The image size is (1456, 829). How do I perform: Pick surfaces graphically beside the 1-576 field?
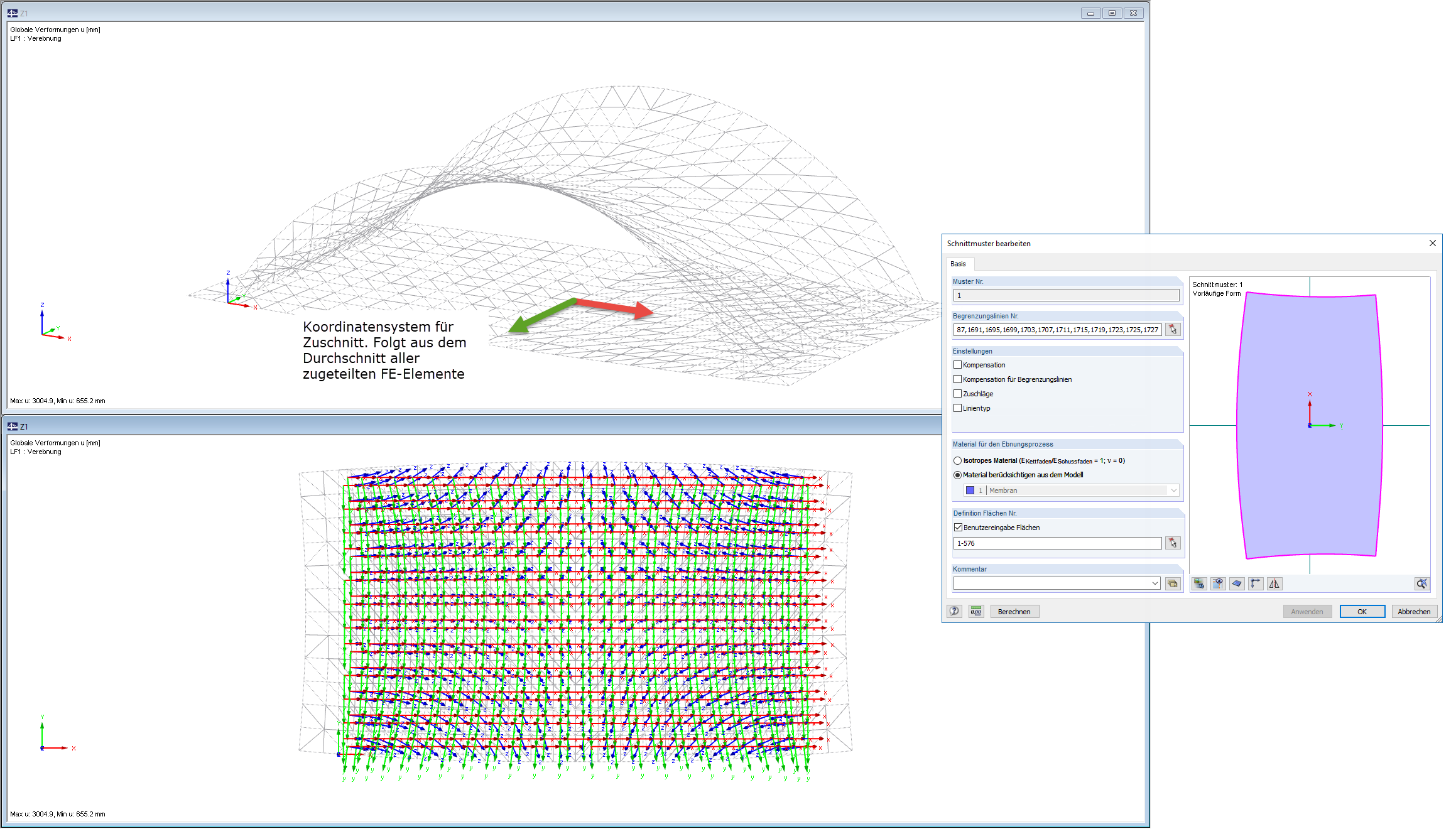(x=1173, y=543)
